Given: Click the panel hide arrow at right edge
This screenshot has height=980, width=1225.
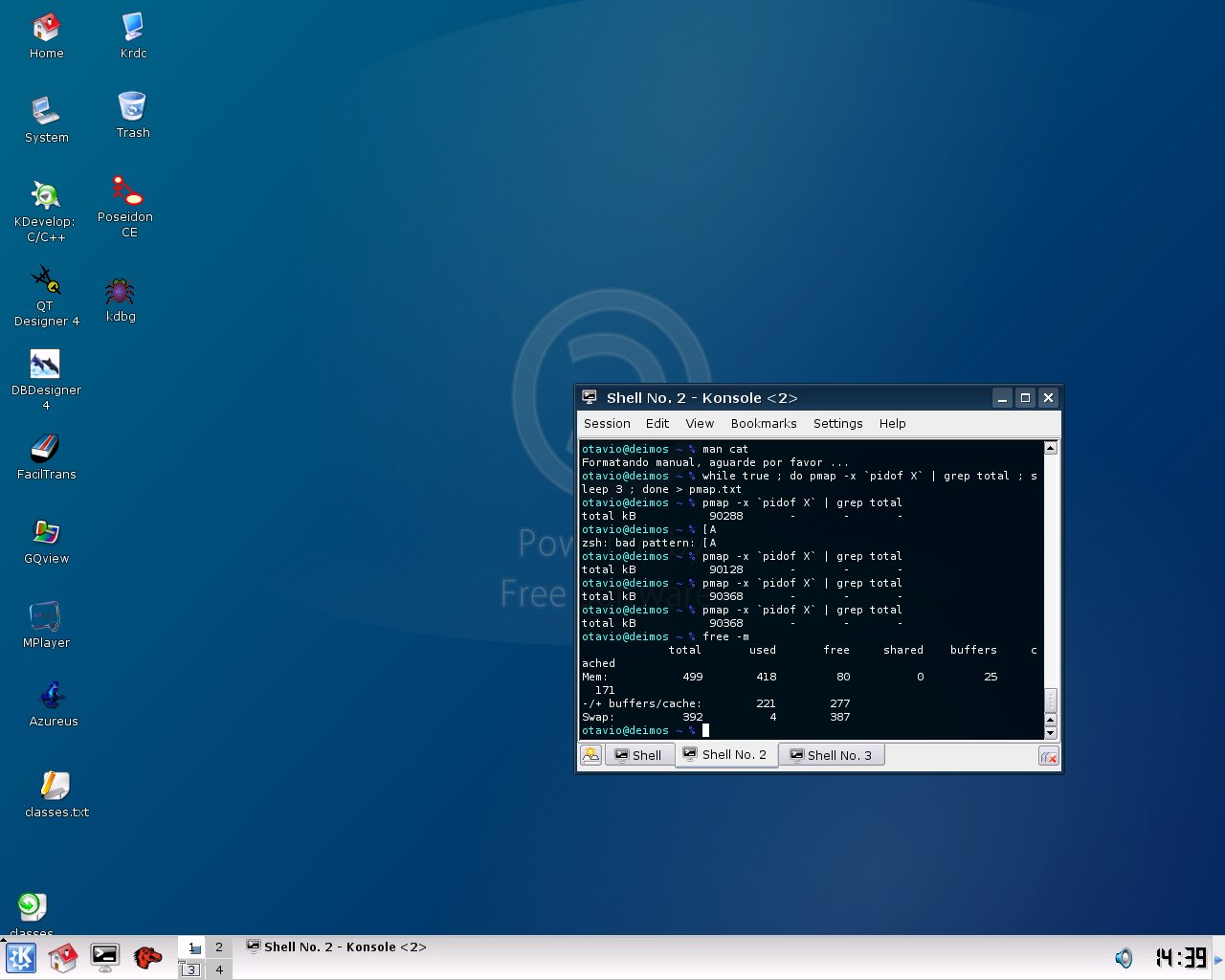Looking at the screenshot, I should coord(1218,958).
